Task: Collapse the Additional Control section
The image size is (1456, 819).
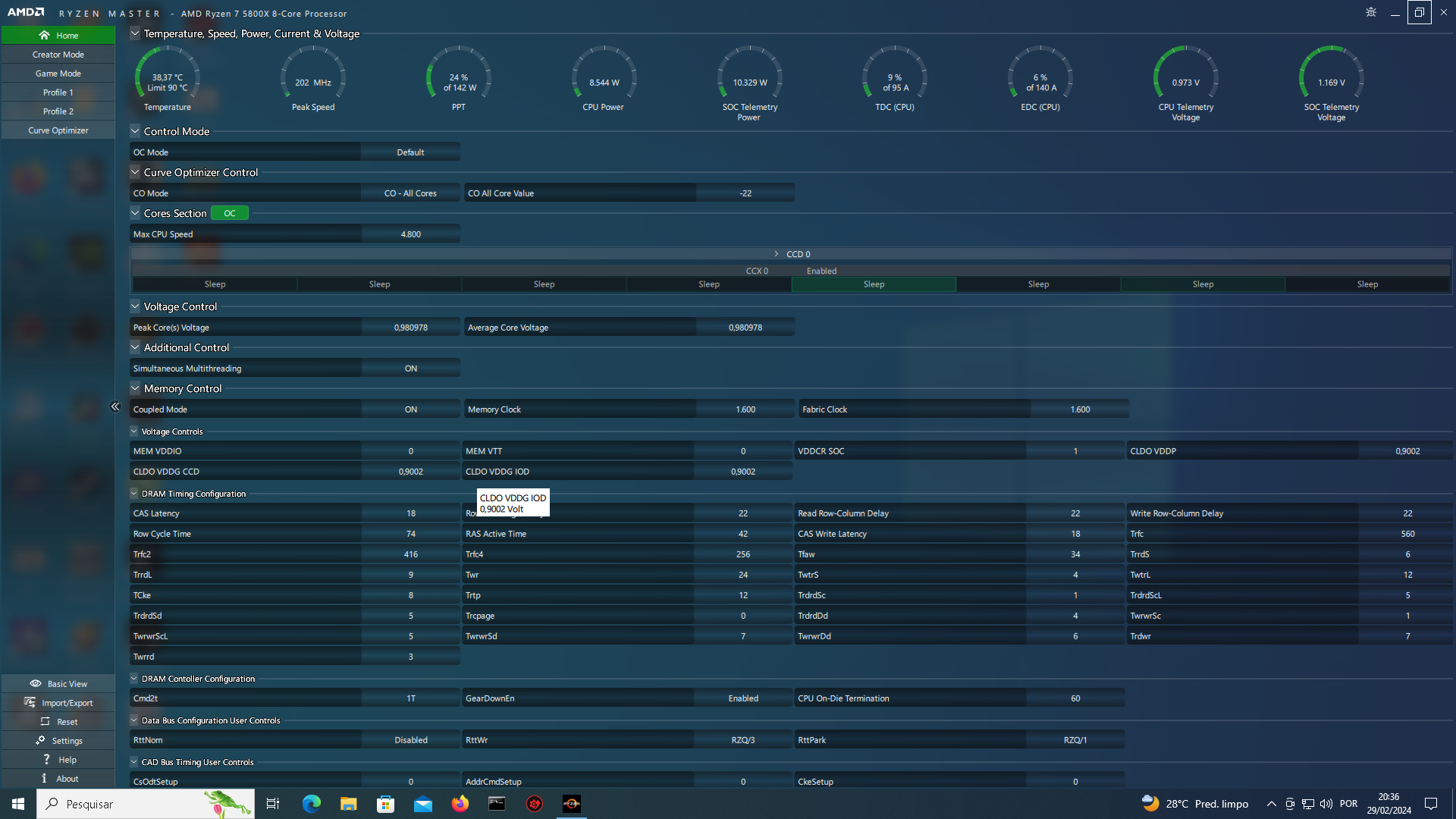Action: pyautogui.click(x=135, y=347)
